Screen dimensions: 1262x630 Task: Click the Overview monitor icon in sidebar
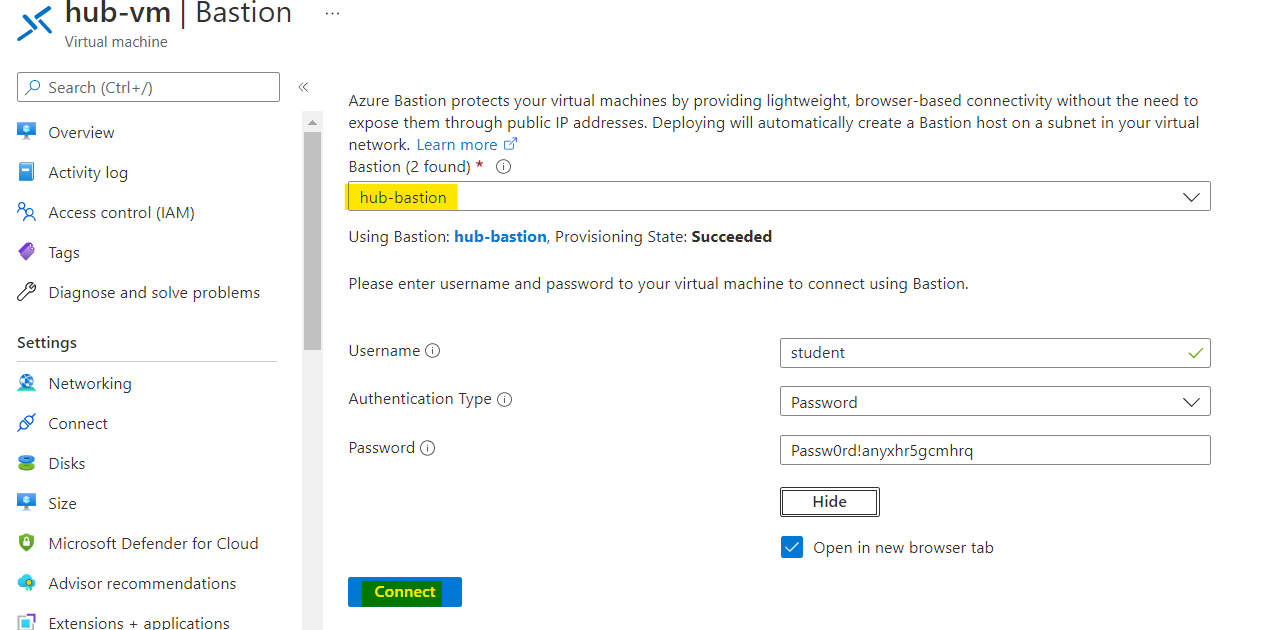click(x=27, y=132)
